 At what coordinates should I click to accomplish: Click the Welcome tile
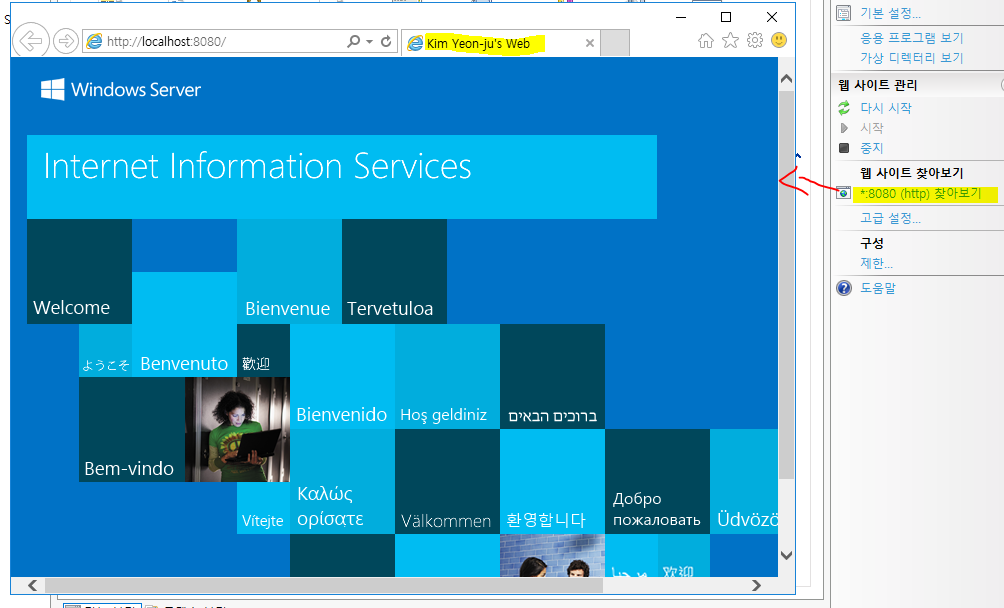79,271
